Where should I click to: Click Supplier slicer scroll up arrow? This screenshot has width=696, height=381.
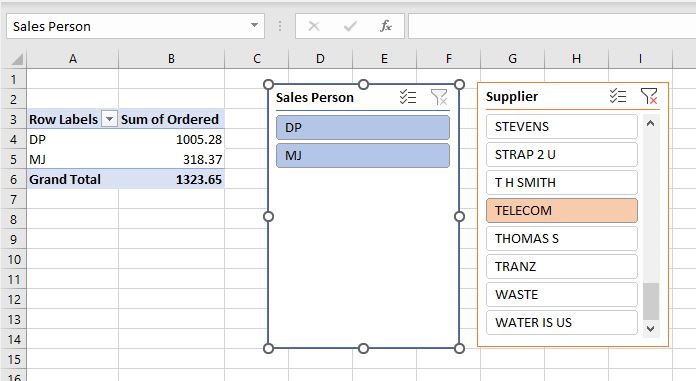651,123
